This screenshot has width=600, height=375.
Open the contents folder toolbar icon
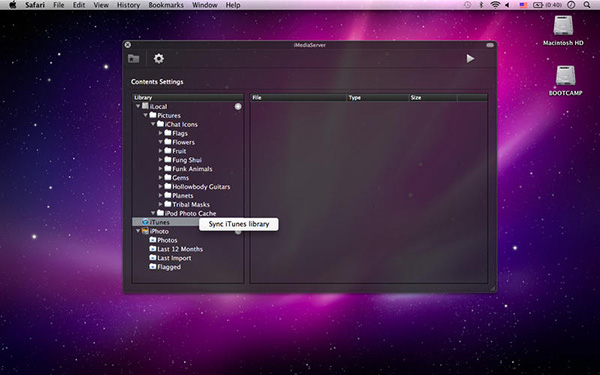click(x=134, y=59)
